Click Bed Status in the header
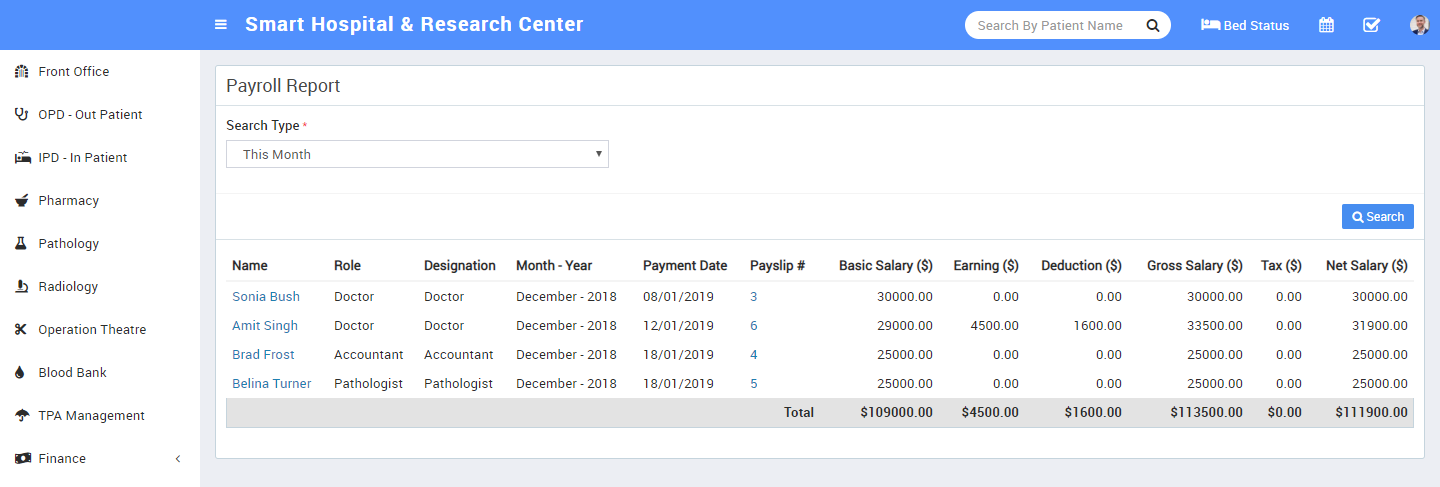Viewport: 1440px width, 487px height. coord(1245,25)
